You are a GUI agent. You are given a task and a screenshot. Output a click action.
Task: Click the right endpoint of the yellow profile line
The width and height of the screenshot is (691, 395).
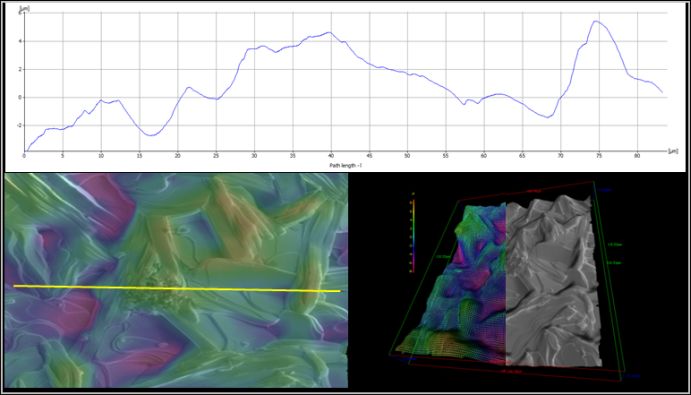click(339, 291)
